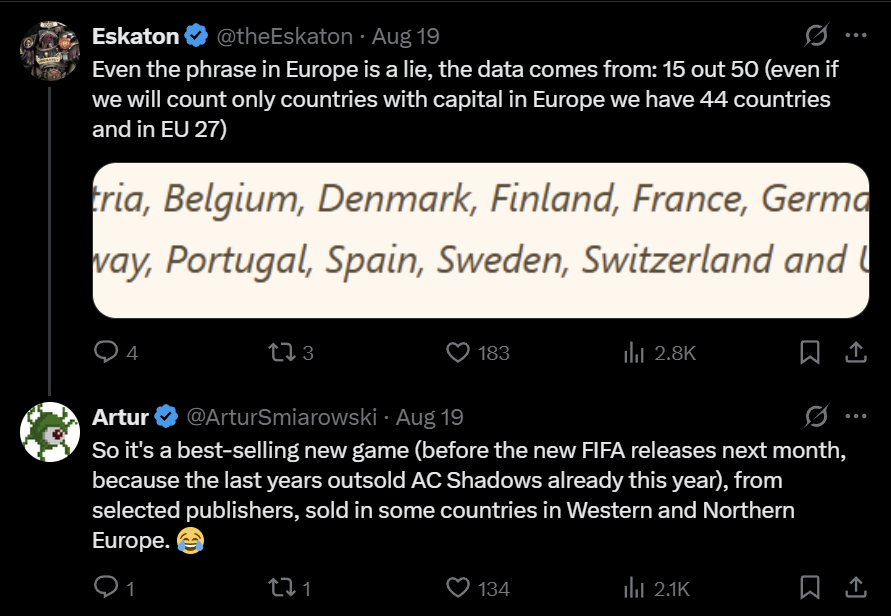
Task: Open @theEskaton profile handle link
Action: 285,37
